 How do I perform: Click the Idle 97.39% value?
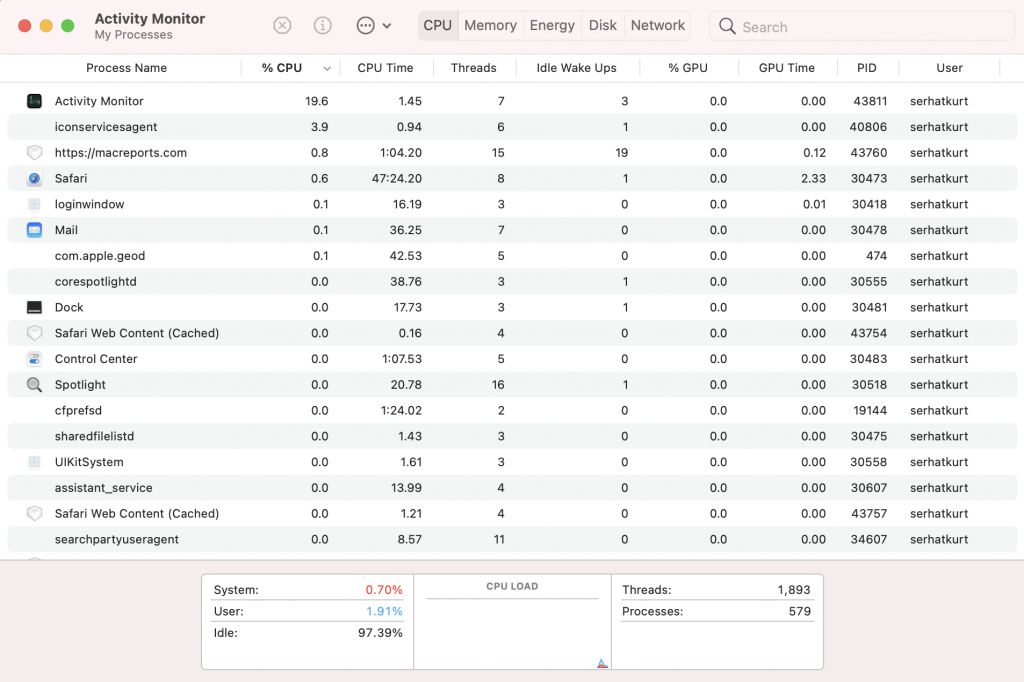pos(380,633)
